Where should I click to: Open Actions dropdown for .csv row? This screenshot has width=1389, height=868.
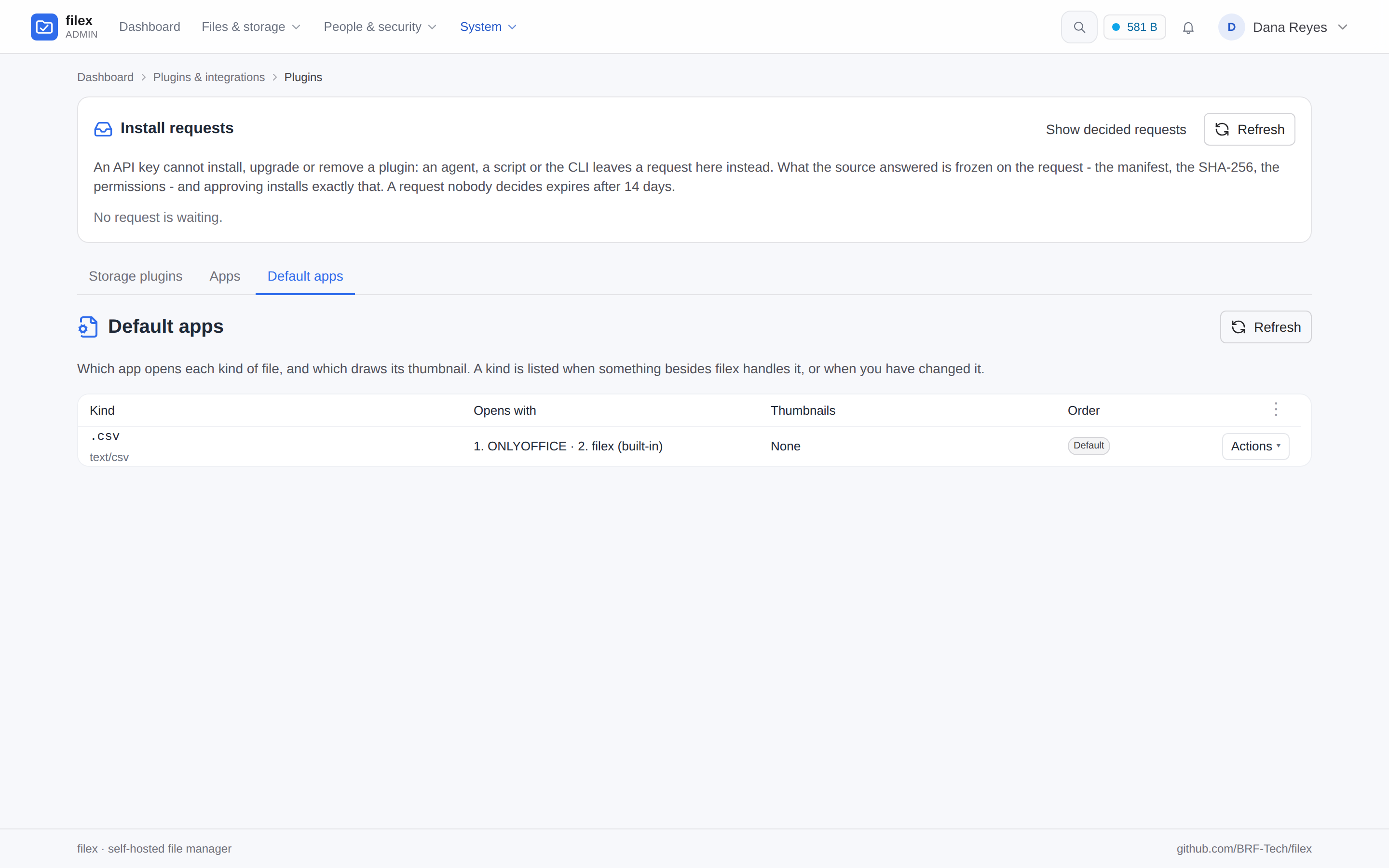pyautogui.click(x=1255, y=446)
